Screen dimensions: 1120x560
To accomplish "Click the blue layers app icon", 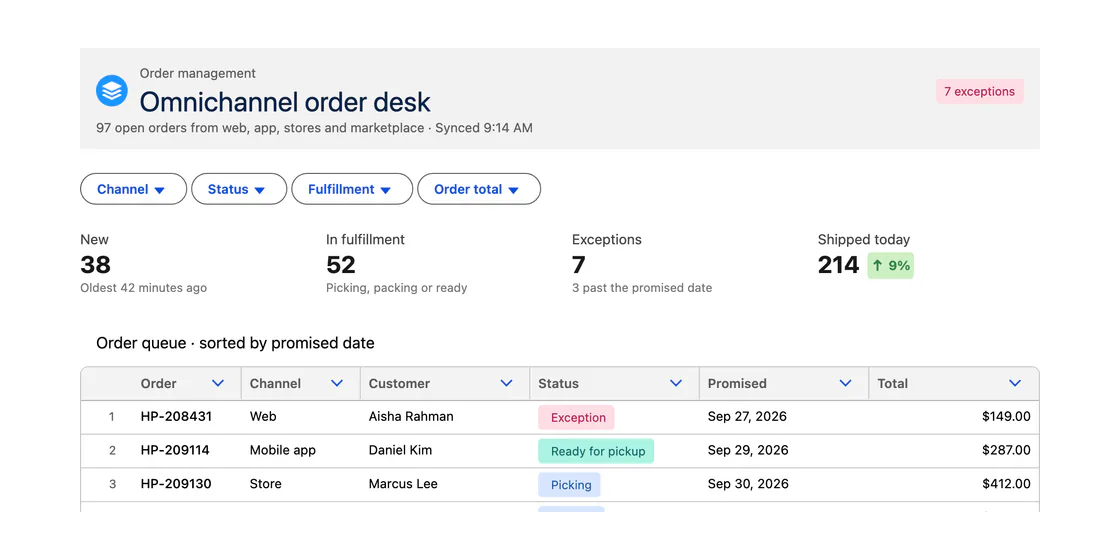I will [111, 91].
